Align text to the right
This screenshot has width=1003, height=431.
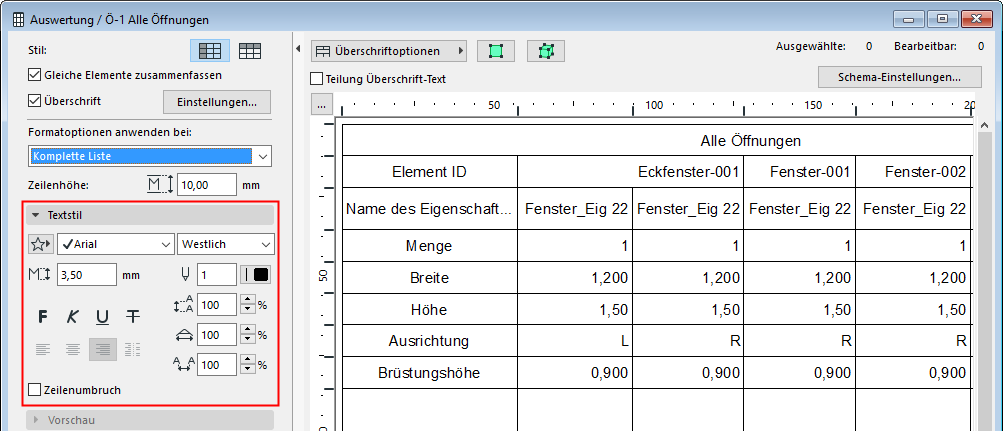[102, 350]
